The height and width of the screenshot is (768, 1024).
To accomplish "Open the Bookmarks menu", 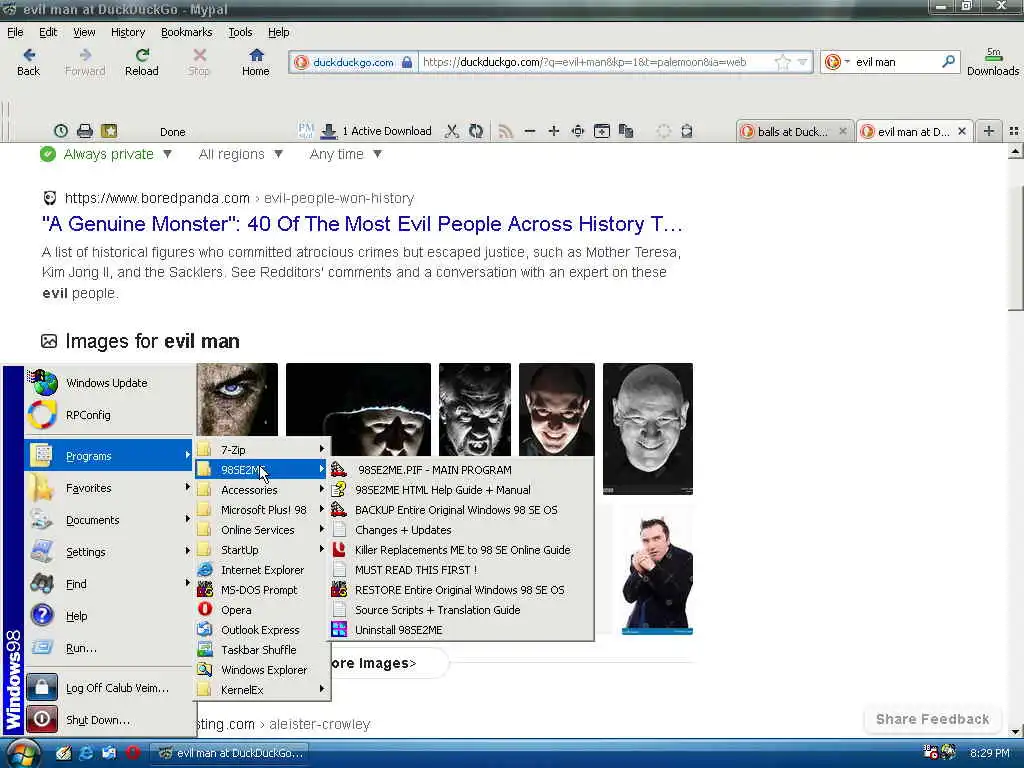I will 186,32.
